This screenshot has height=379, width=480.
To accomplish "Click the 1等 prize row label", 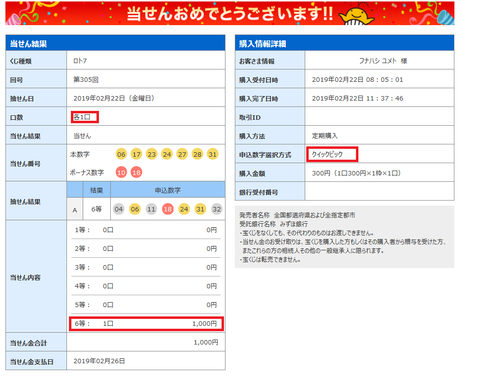I will tap(82, 230).
